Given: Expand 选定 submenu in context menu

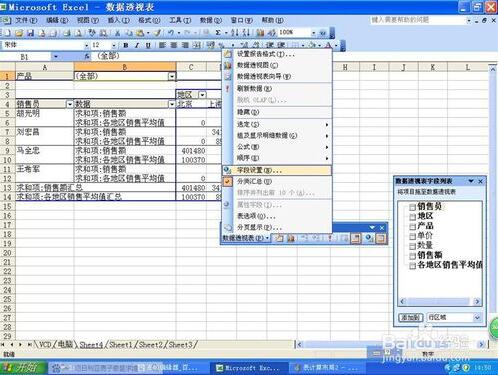Looking at the screenshot, I should 277,124.
